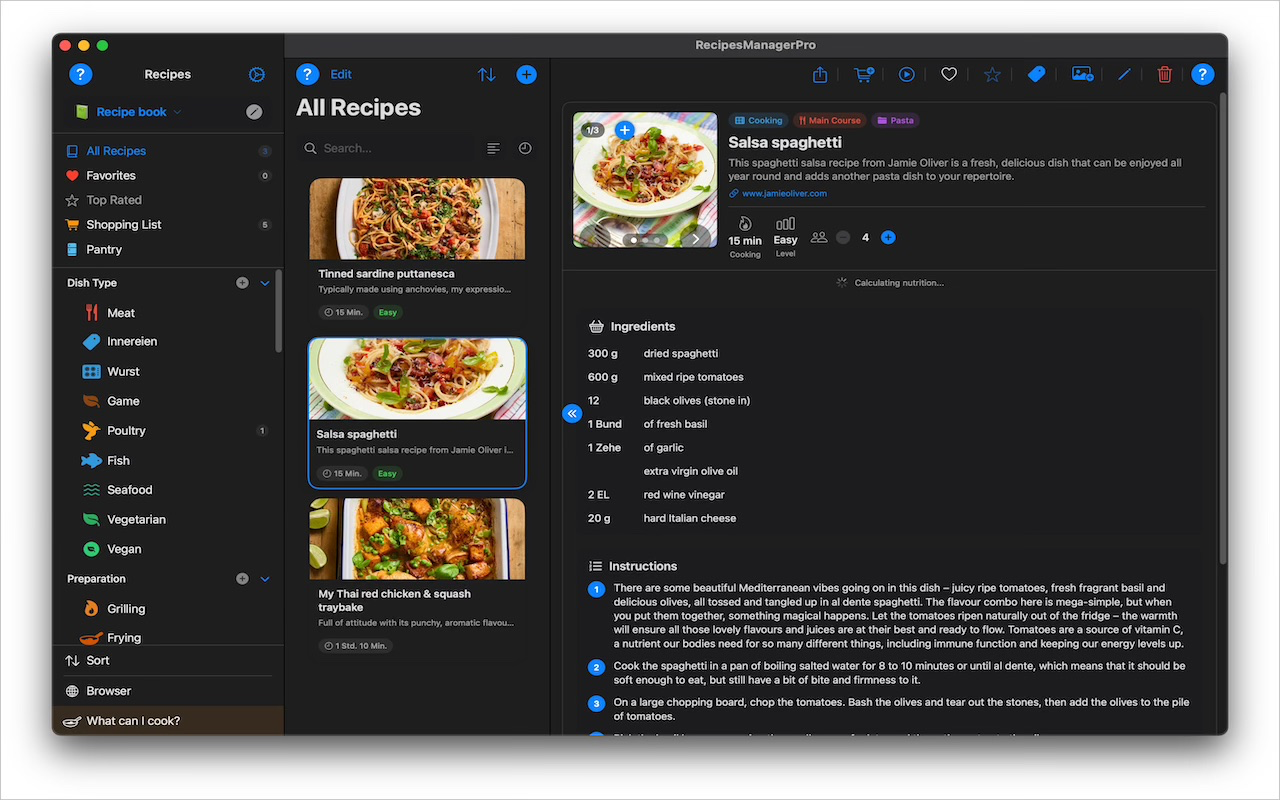Click the Pasta tag

896,120
